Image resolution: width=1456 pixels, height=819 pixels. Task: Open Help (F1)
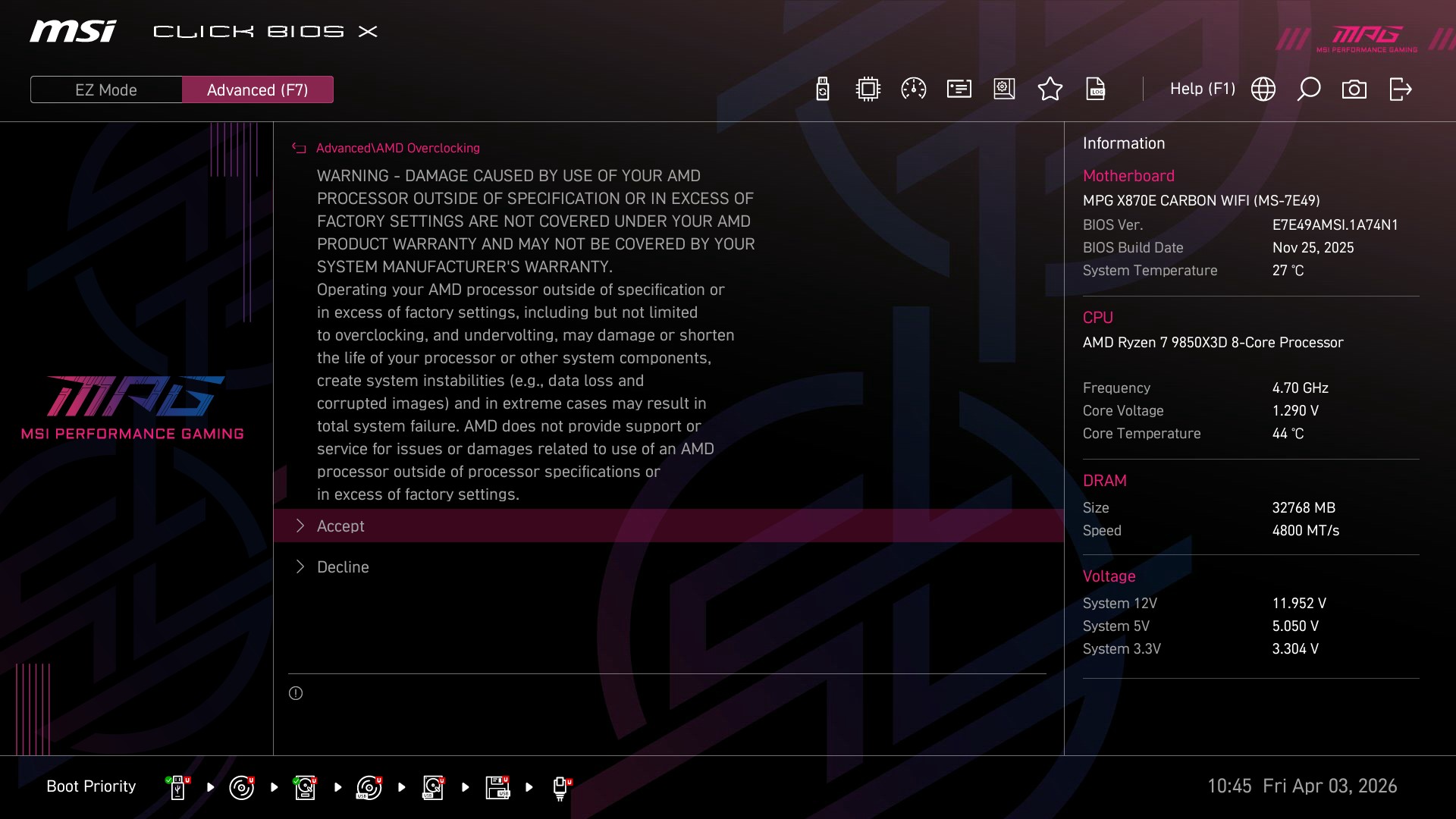pyautogui.click(x=1202, y=89)
